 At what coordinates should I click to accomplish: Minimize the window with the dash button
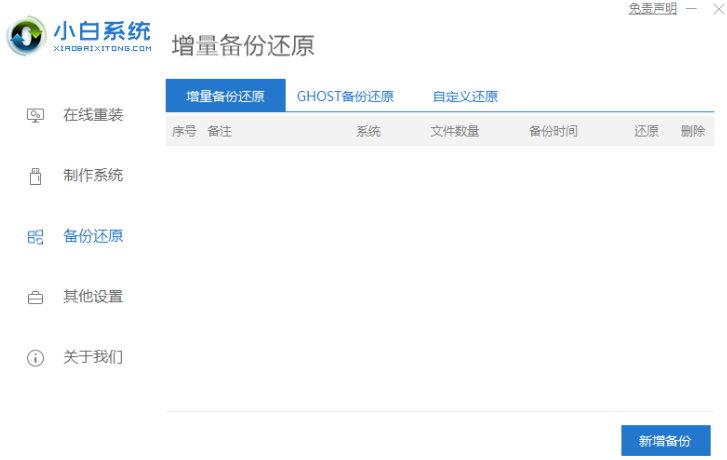(691, 8)
